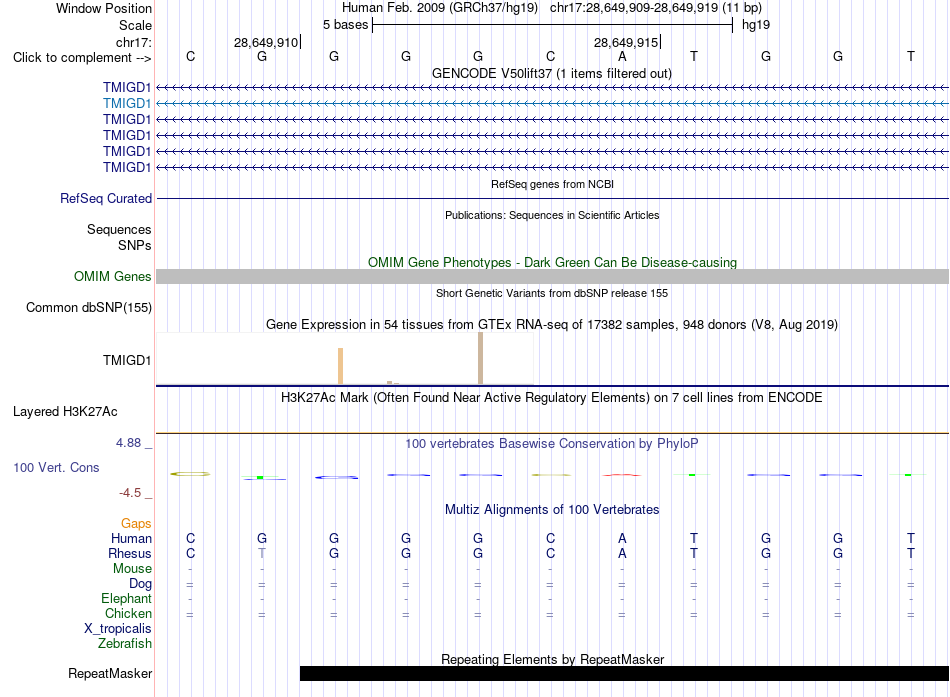Open the Common dbSNP(155) track label
This screenshot has height=697, width=950.
point(89,307)
